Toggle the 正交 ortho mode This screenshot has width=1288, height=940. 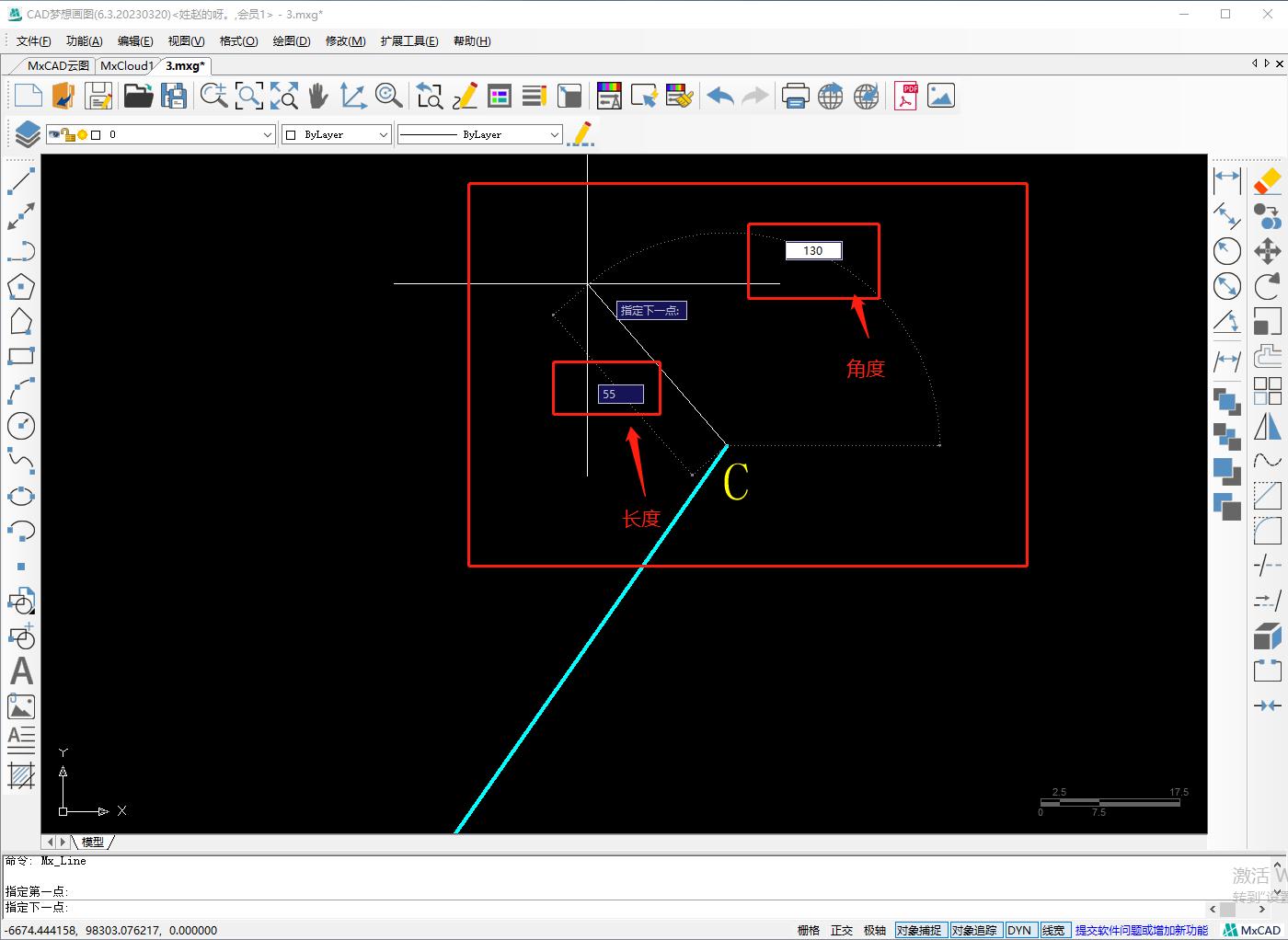point(841,930)
